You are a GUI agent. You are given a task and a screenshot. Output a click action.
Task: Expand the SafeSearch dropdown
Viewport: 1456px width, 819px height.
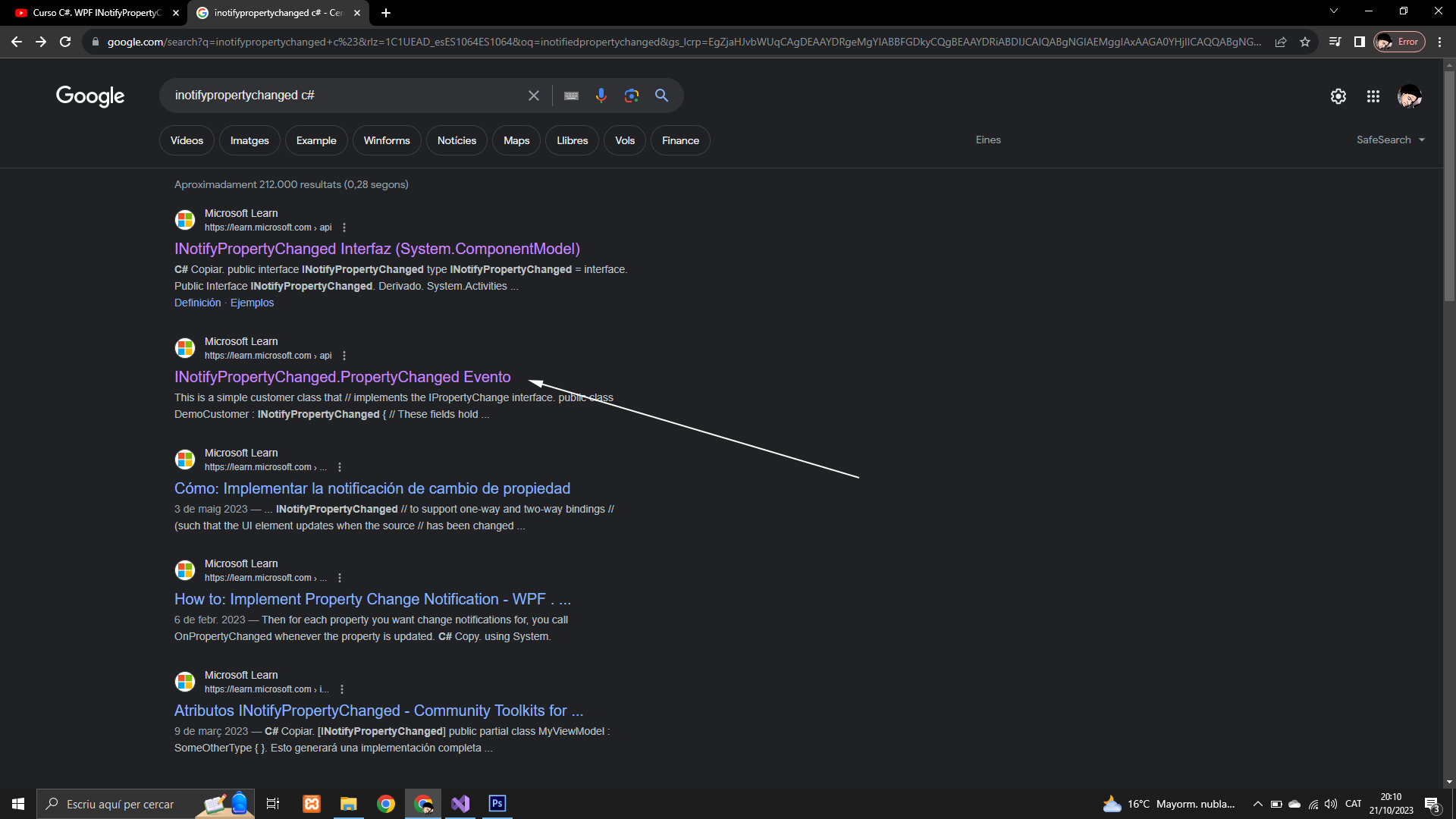tap(1391, 140)
